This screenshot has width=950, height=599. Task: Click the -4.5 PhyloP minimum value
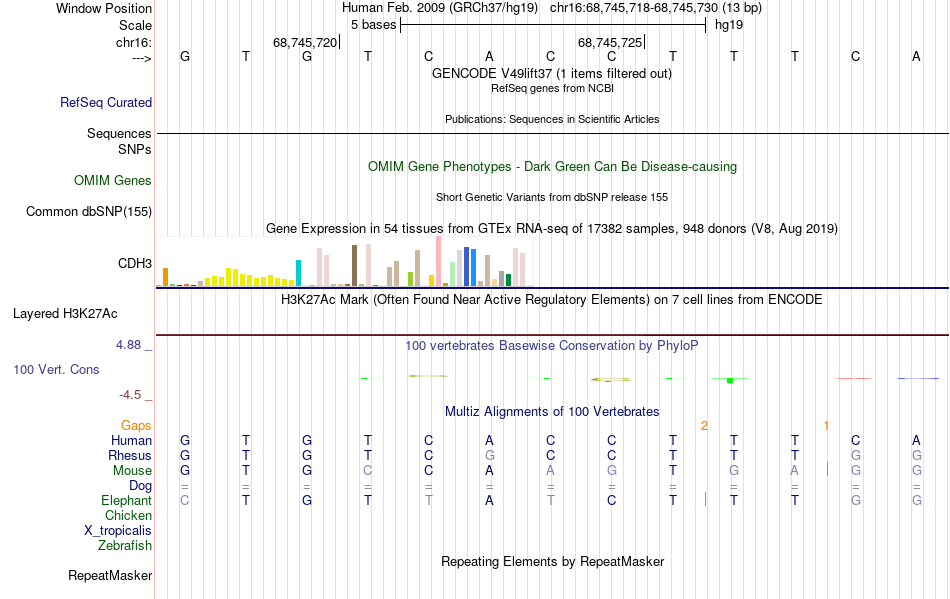coord(130,395)
